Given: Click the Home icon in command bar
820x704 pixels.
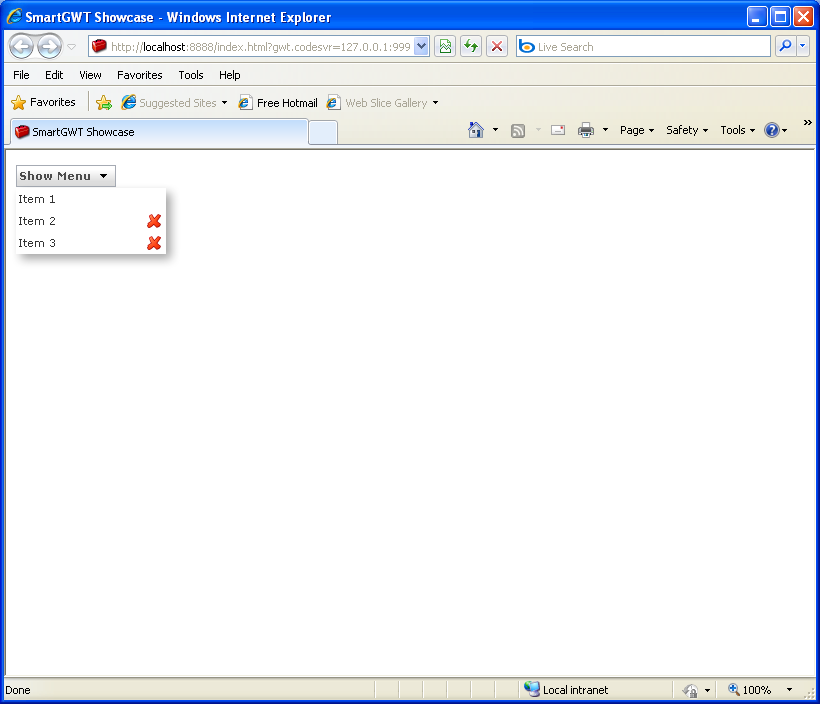Looking at the screenshot, I should tap(476, 130).
